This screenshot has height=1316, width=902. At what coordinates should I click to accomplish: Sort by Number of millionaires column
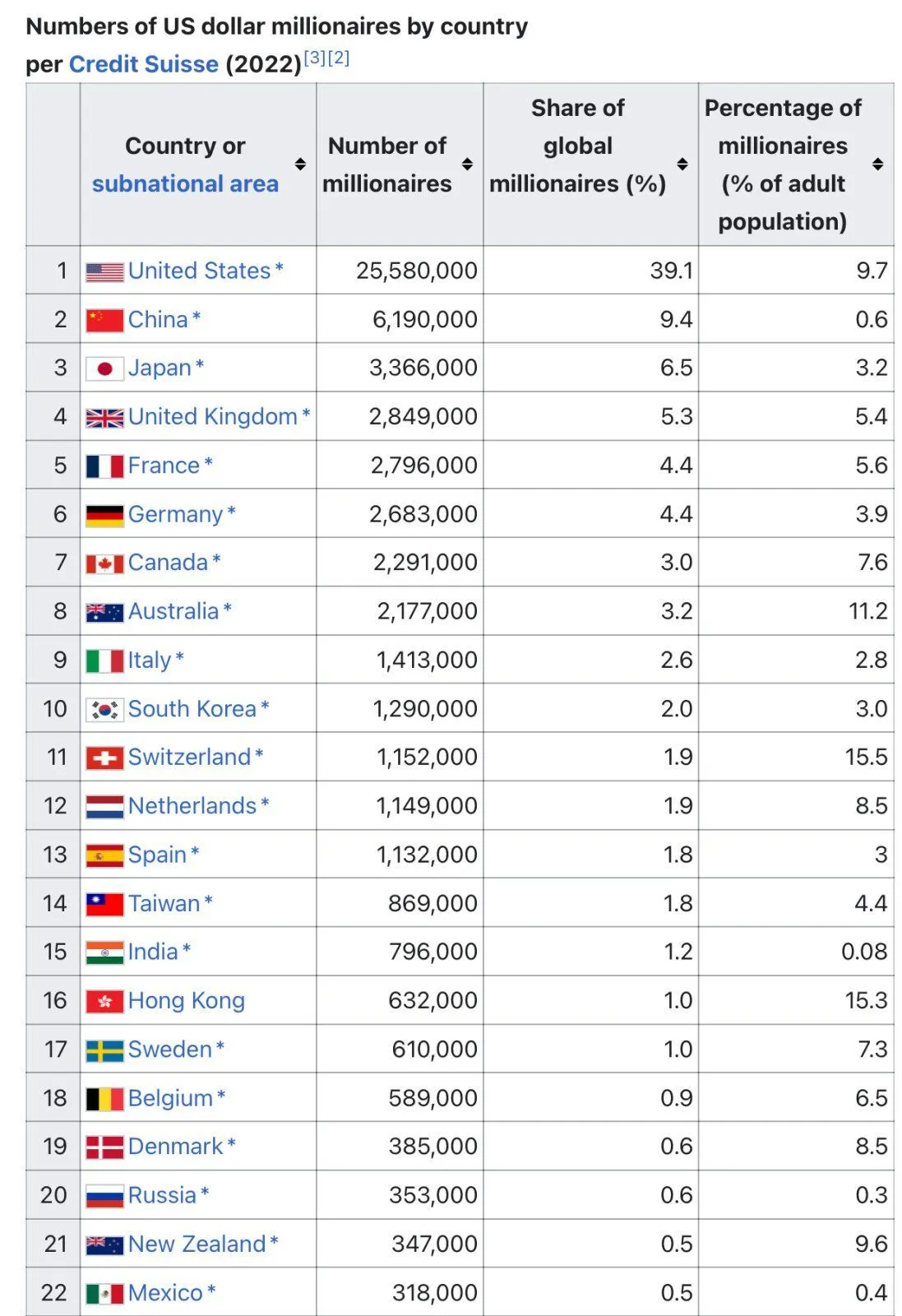point(467,164)
